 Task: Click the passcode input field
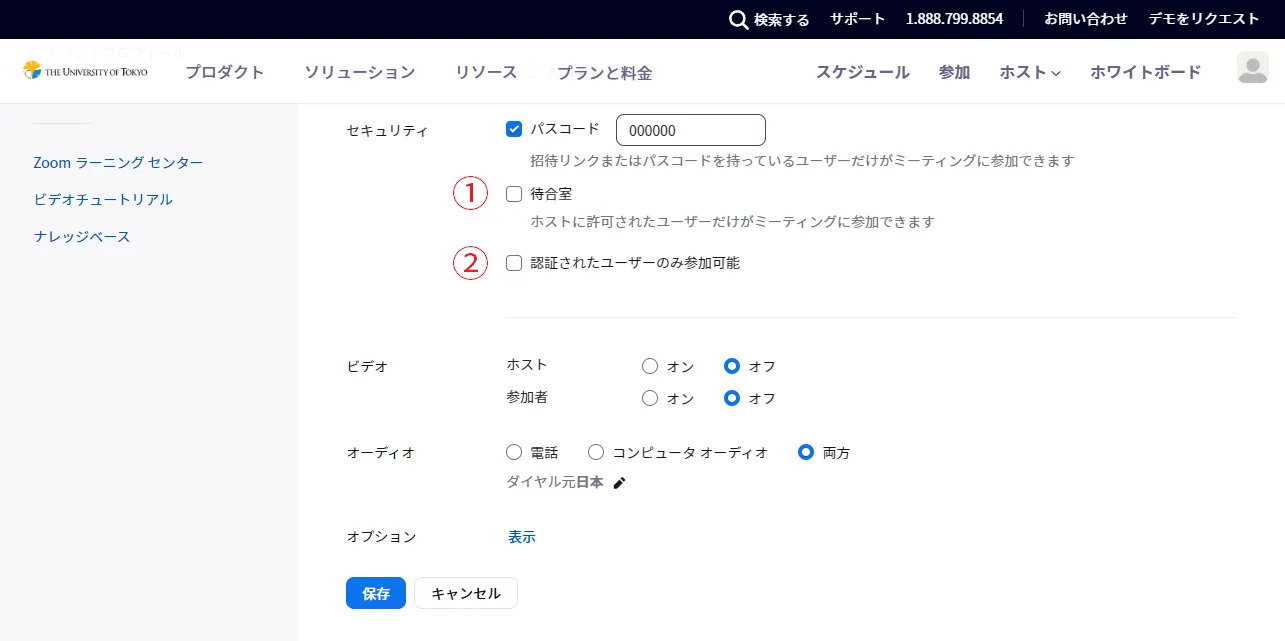690,130
